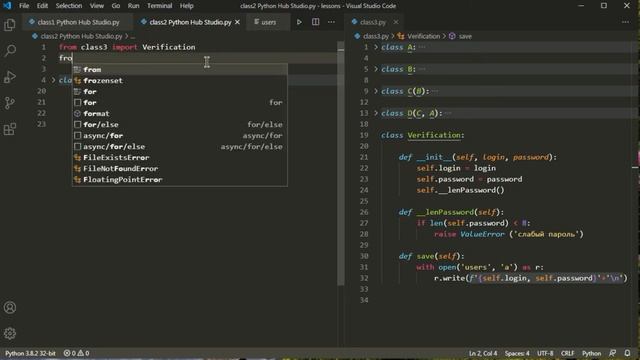This screenshot has height=360, width=640.
Task: Open the Source Control view
Action: click(x=10, y=103)
